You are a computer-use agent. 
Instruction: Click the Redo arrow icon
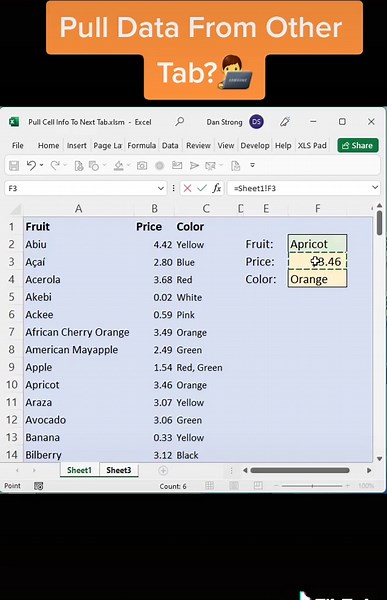(55, 165)
